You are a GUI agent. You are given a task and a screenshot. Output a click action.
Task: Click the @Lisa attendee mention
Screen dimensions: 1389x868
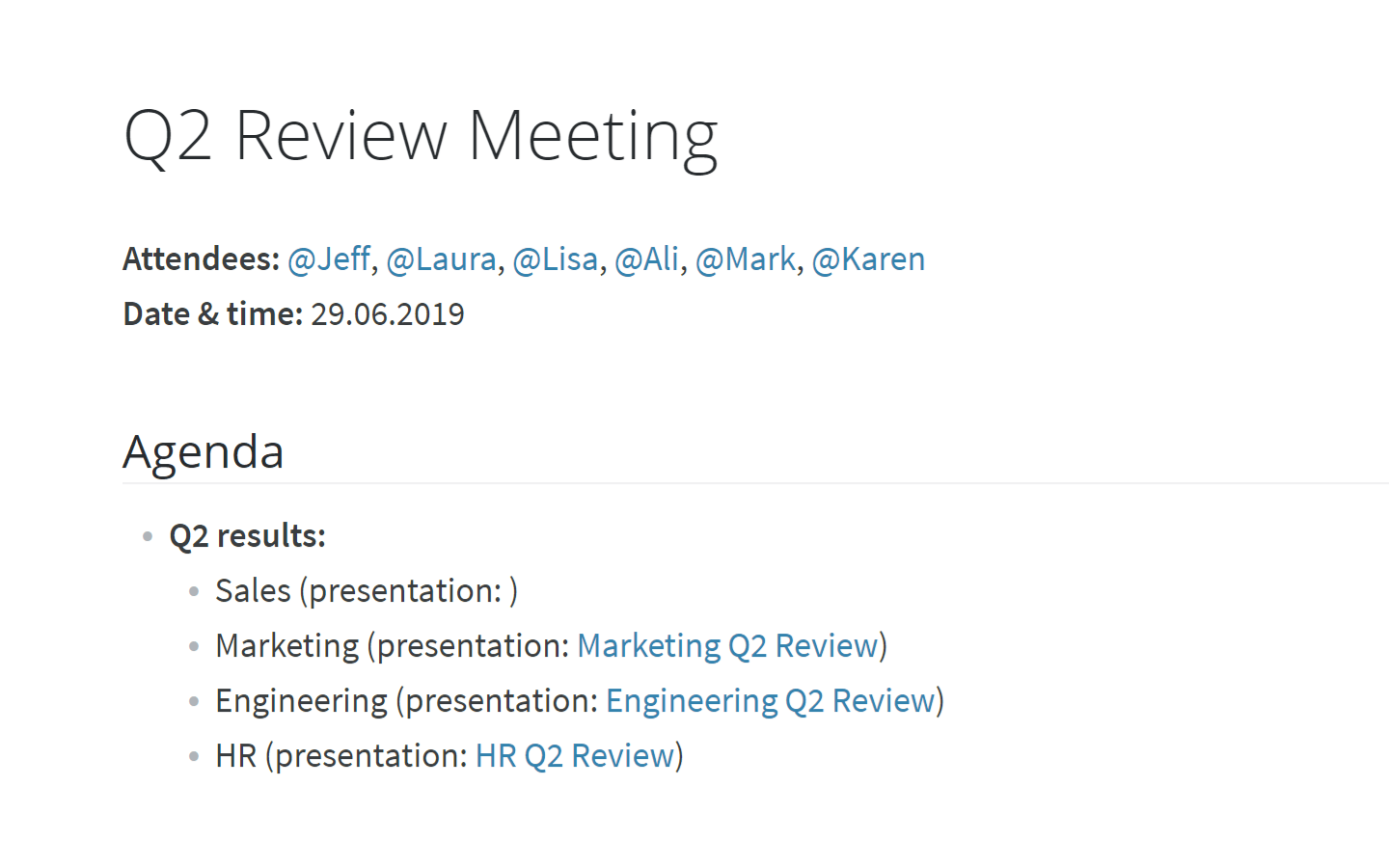(556, 259)
